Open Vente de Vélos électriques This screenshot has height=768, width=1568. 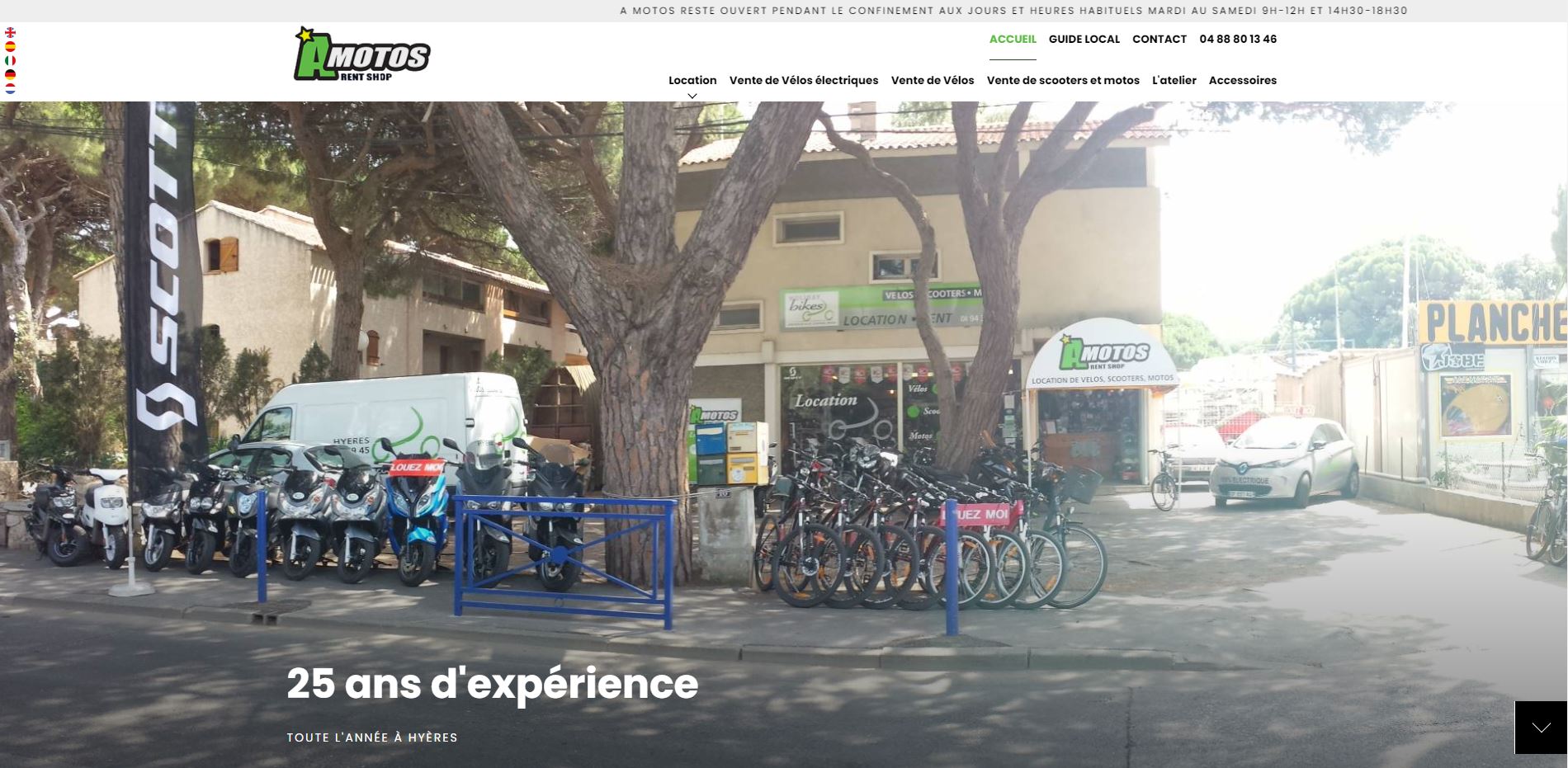[x=804, y=80]
